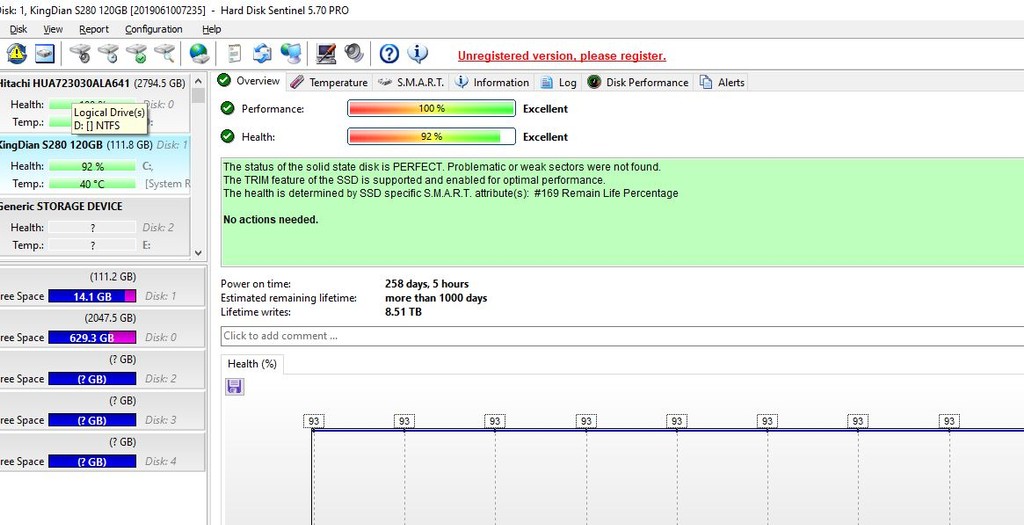Select the KingDian S280 120GB disk entry
This screenshot has width=1024, height=525.
tap(95, 164)
